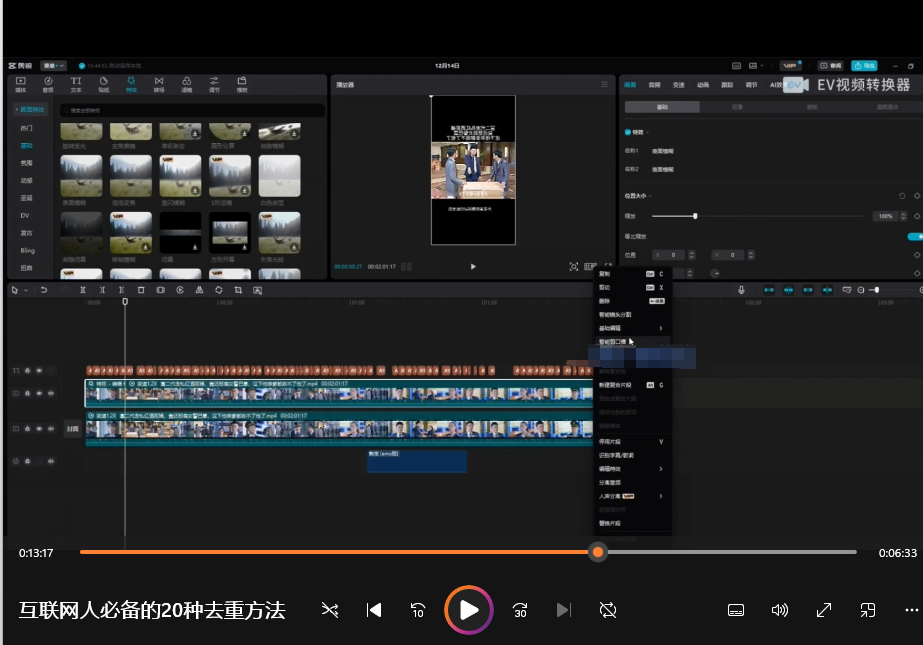Open the 媒体 media library icon
Viewport: 923px width, 645px height.
(x=21, y=84)
